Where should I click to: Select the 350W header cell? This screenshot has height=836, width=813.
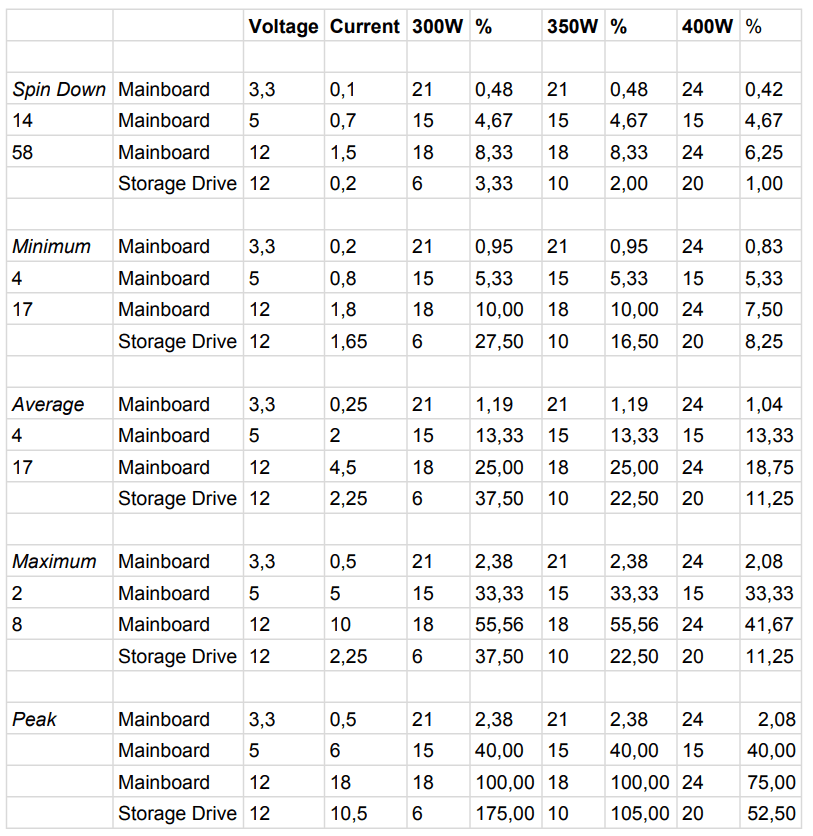pyautogui.click(x=573, y=27)
